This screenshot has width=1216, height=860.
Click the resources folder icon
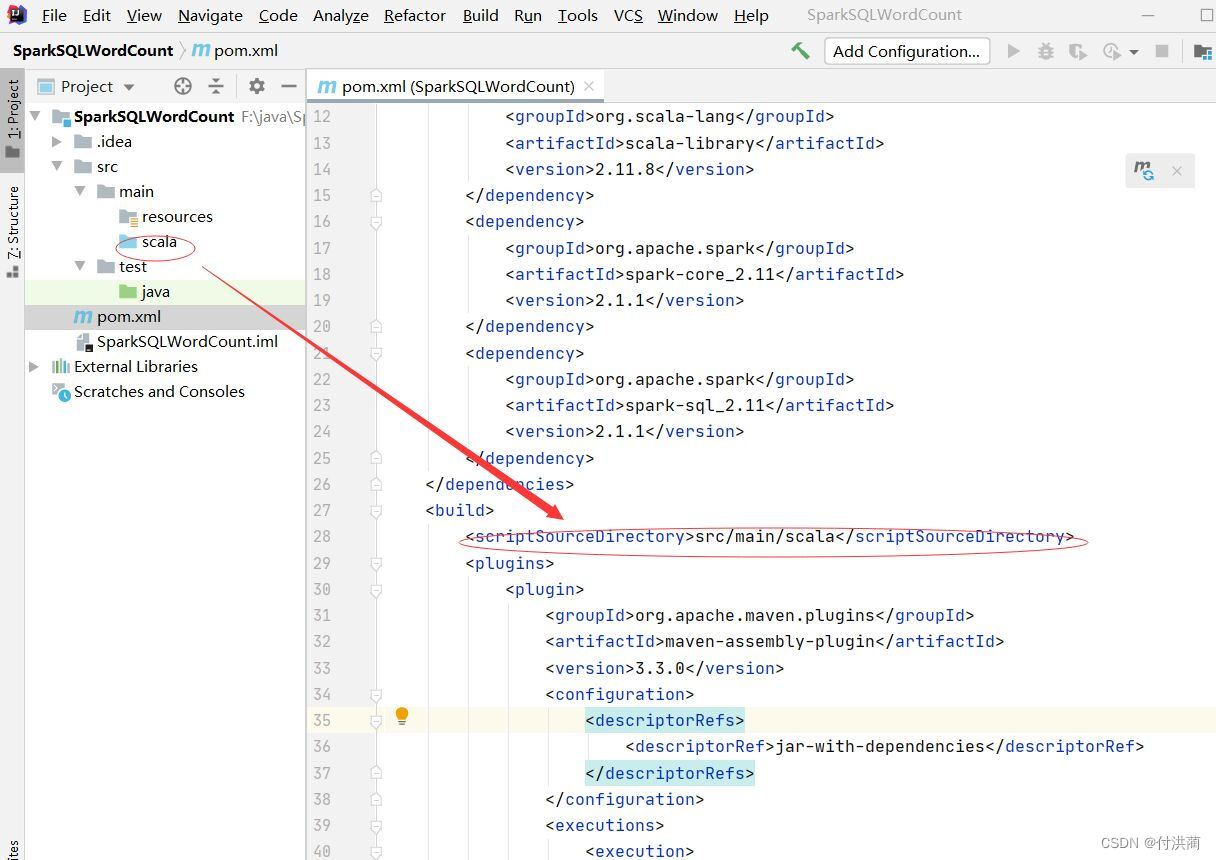[128, 217]
